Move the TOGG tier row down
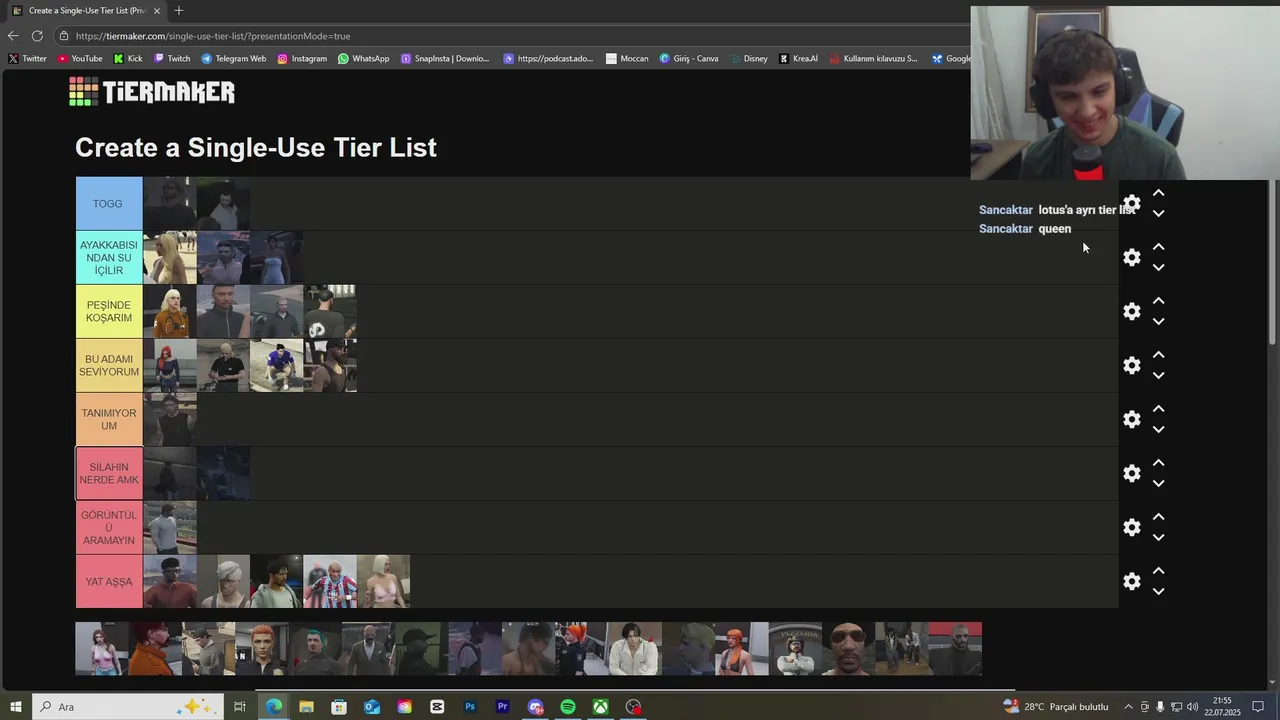The width and height of the screenshot is (1280, 720). point(1158,214)
